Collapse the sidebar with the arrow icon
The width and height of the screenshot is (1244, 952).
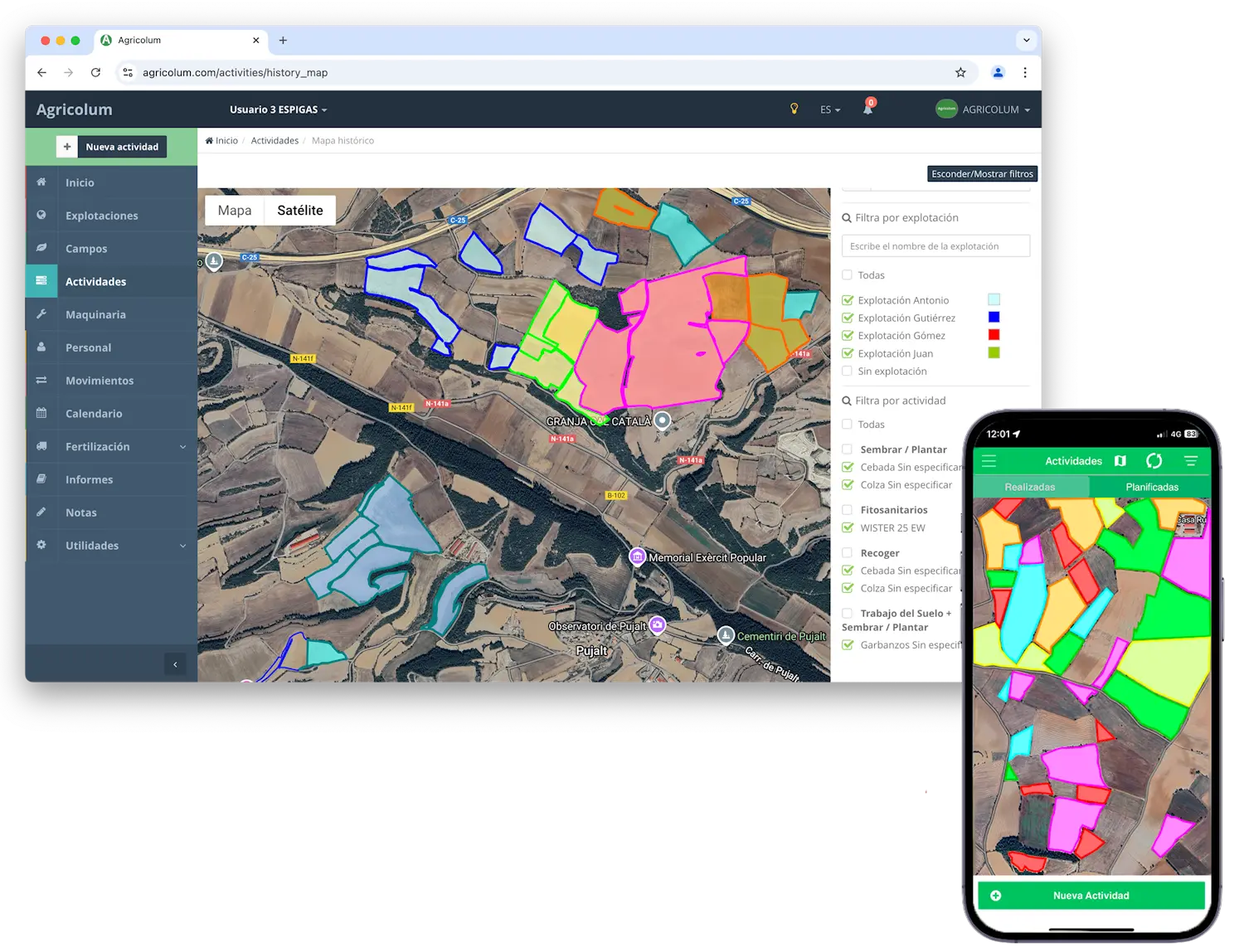pyautogui.click(x=175, y=664)
